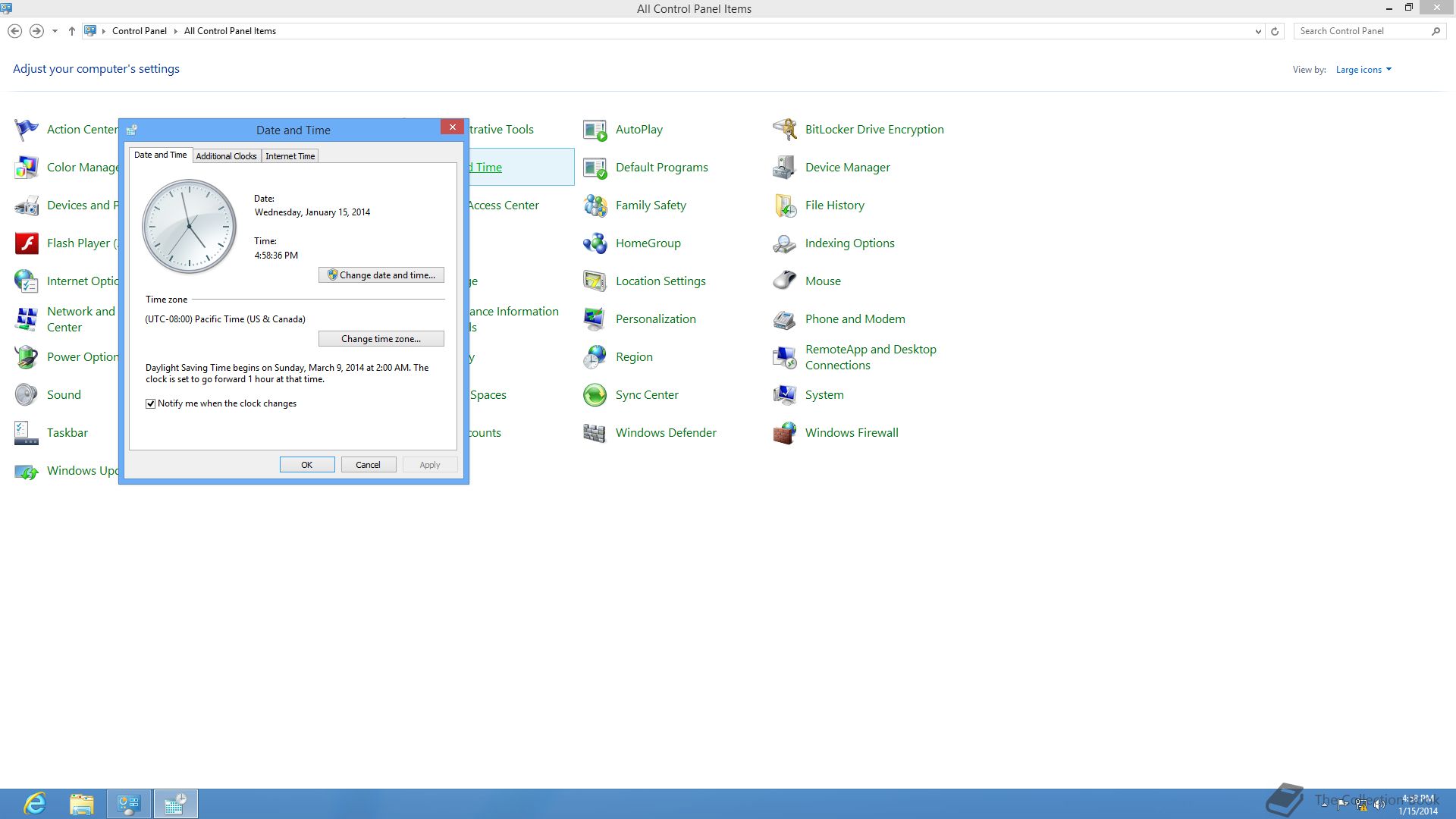Open the Family Safety icon

pos(595,206)
